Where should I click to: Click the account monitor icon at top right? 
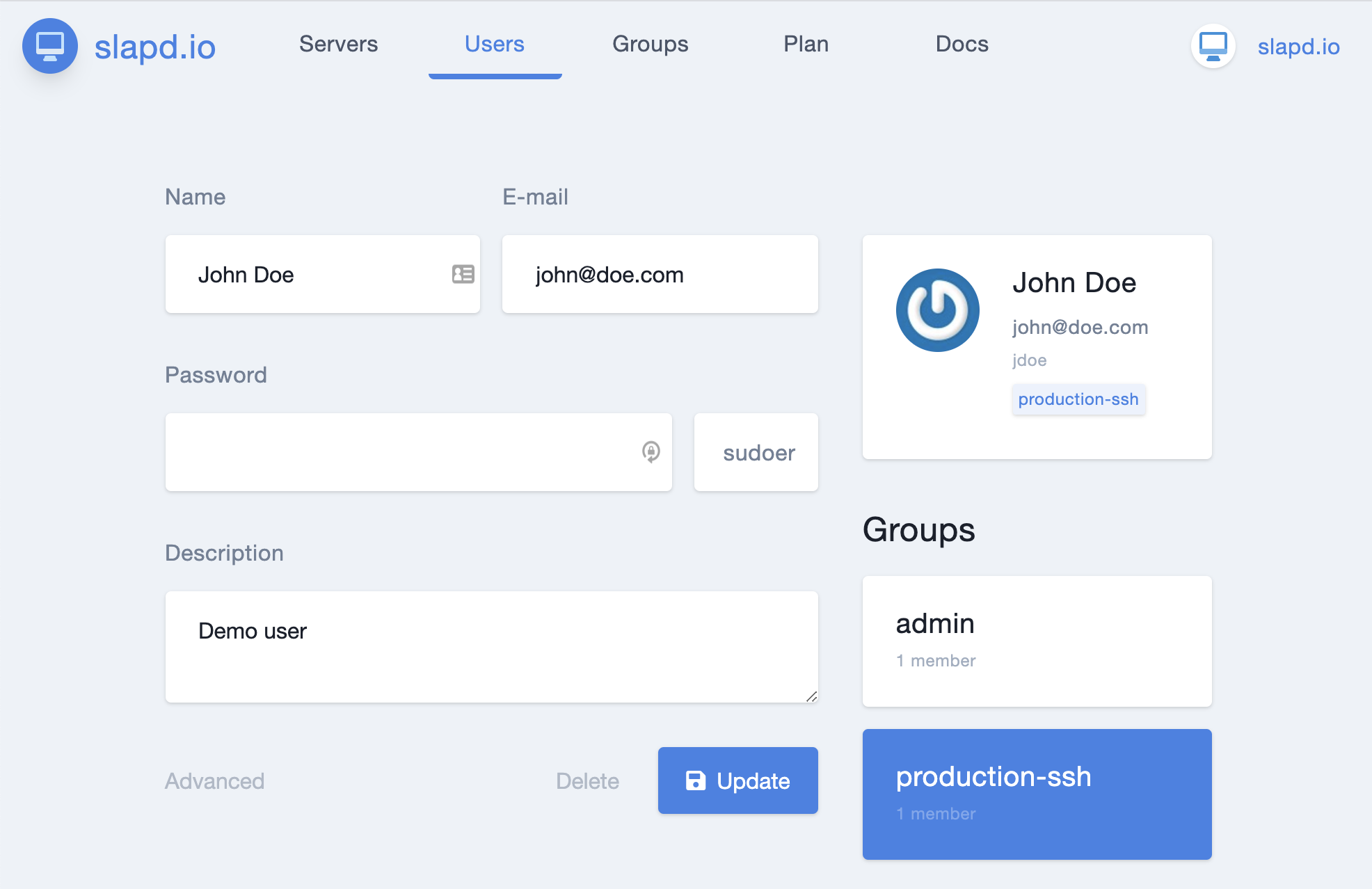coord(1213,47)
